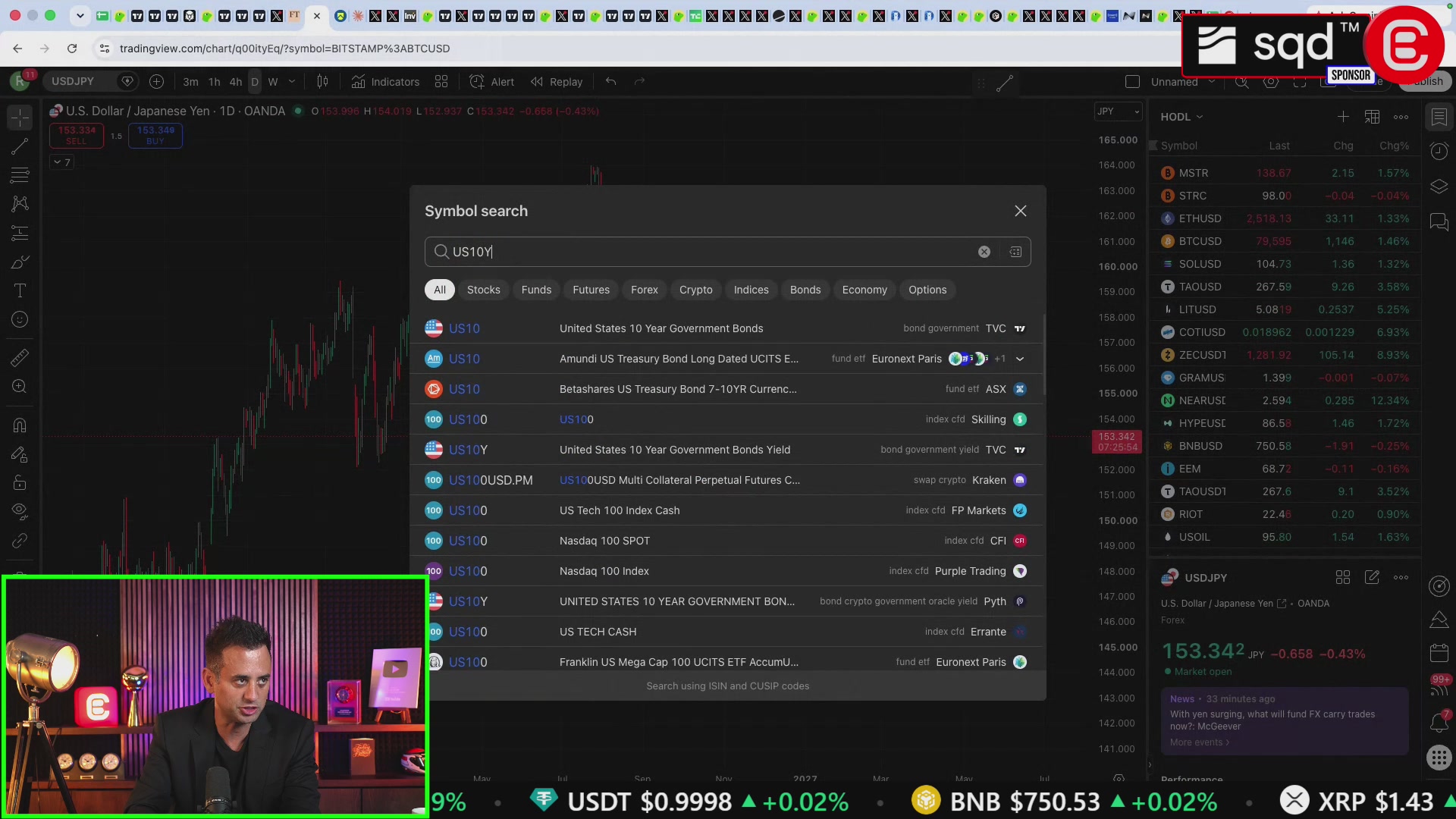Select the Bonds filter tab
Screen dimensions: 1456x819
point(805,290)
